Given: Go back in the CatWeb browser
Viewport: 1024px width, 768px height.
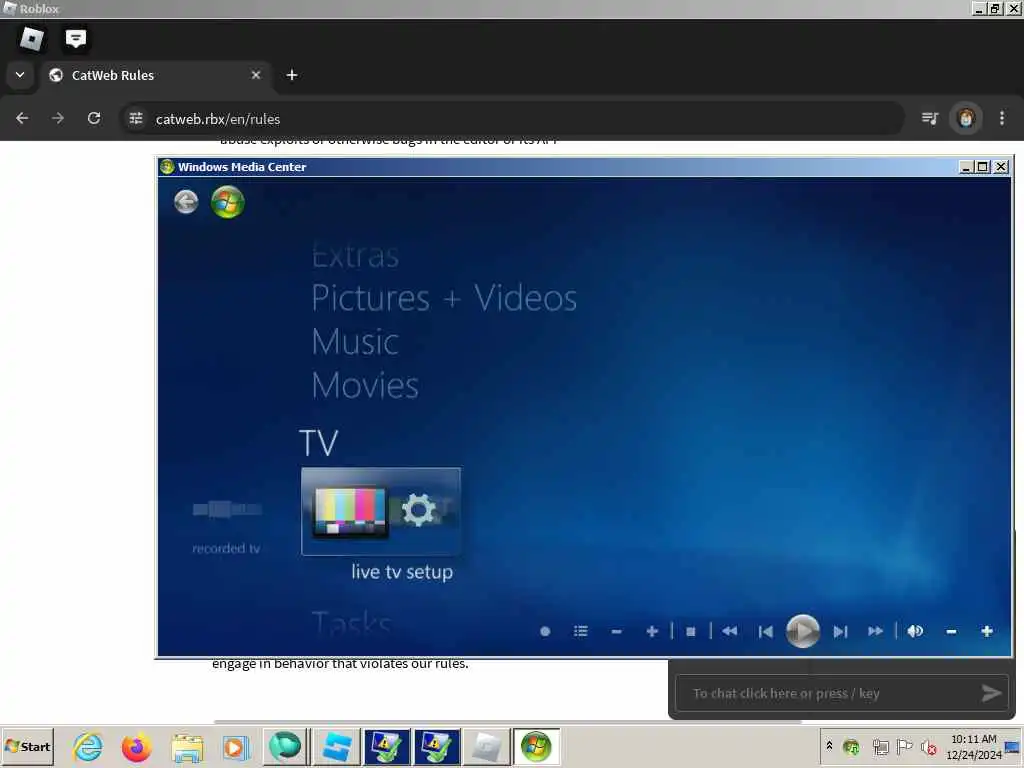Looking at the screenshot, I should coord(22,118).
